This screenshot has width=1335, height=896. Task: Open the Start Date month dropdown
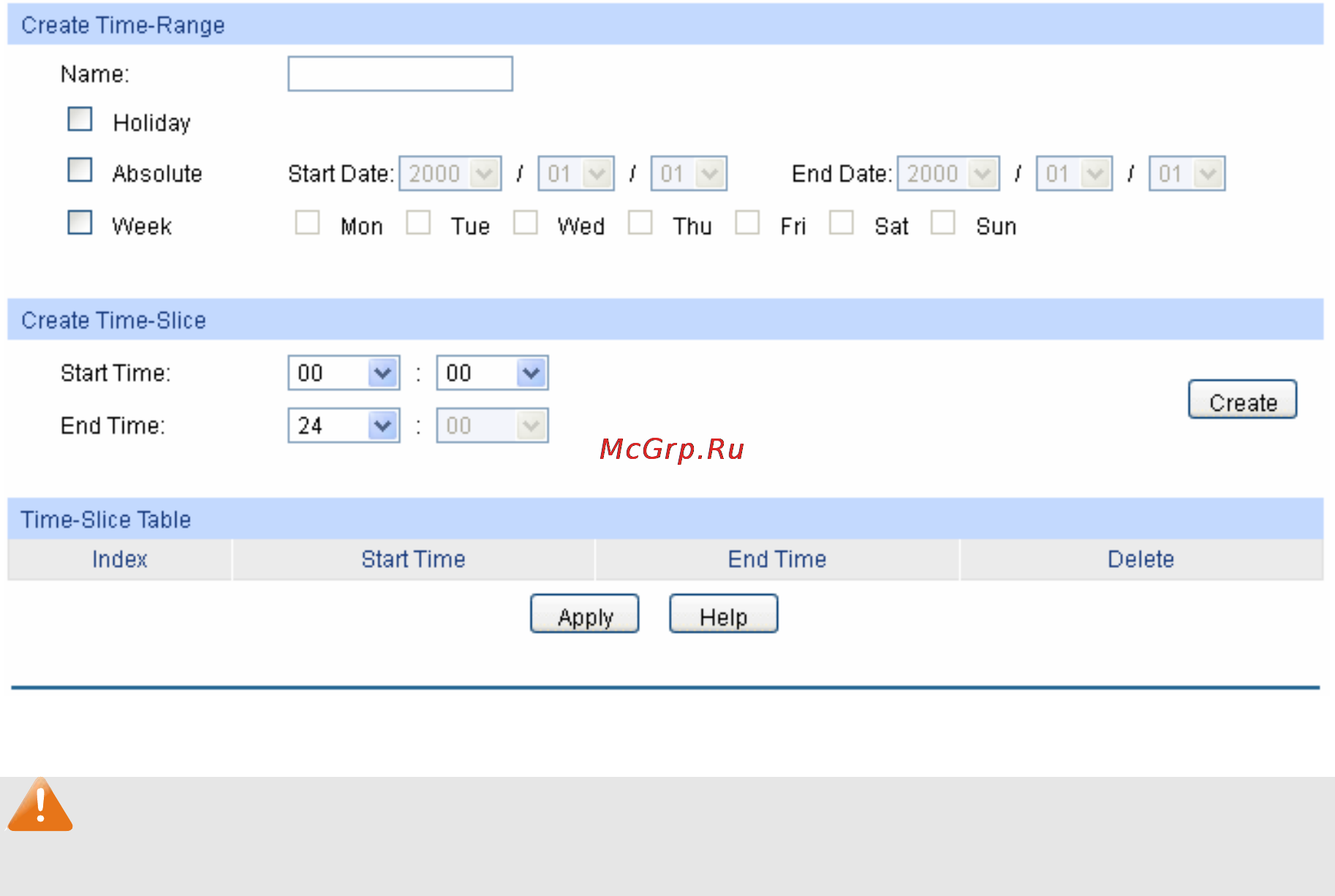pyautogui.click(x=576, y=174)
